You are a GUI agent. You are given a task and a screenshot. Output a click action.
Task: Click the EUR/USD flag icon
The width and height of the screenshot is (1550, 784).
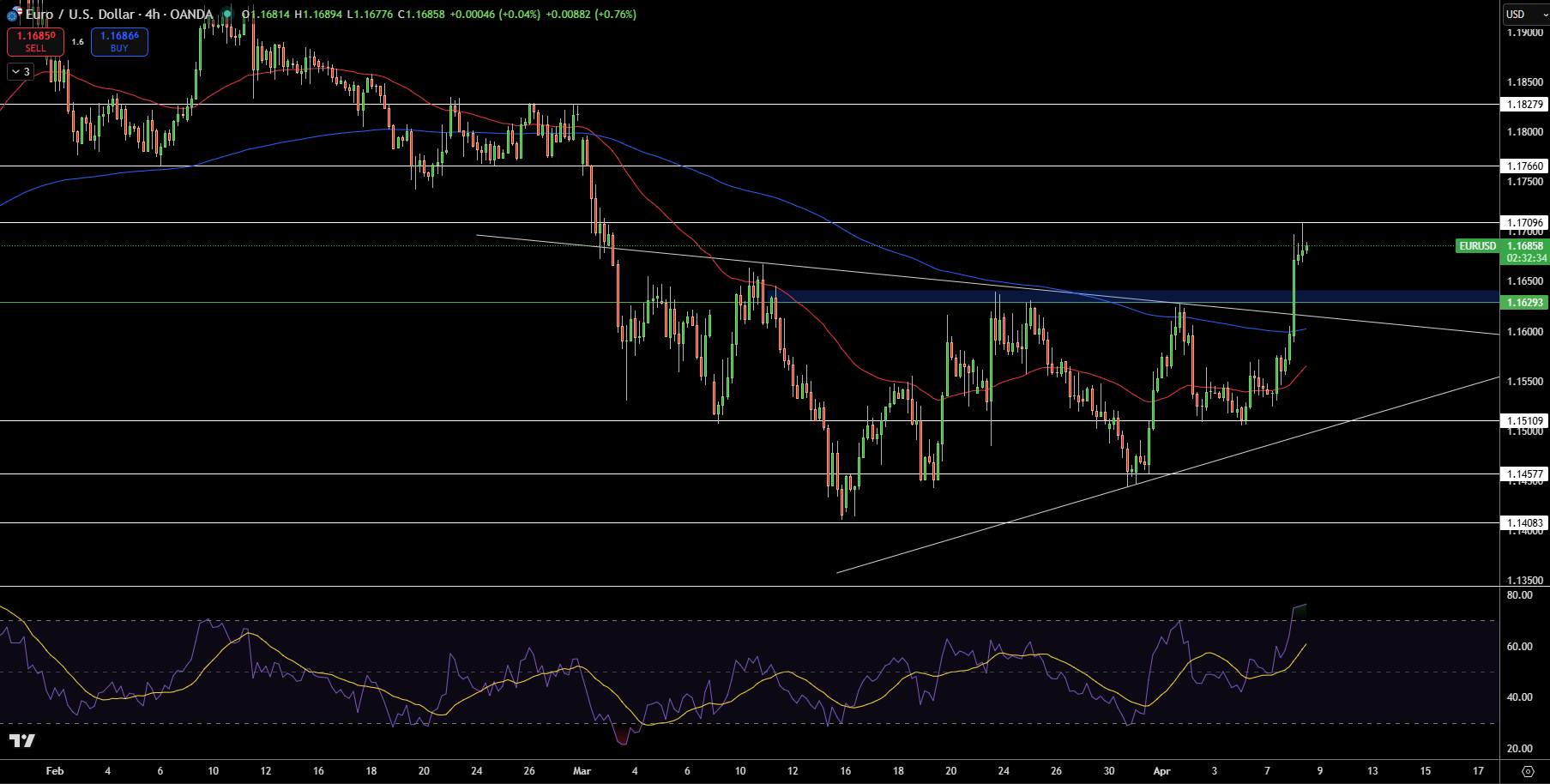point(14,14)
